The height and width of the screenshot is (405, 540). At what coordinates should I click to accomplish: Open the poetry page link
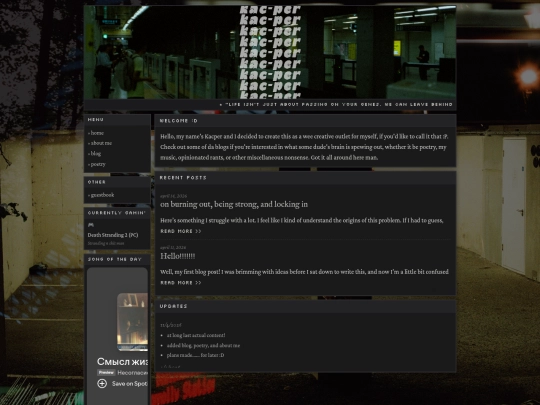point(97,164)
